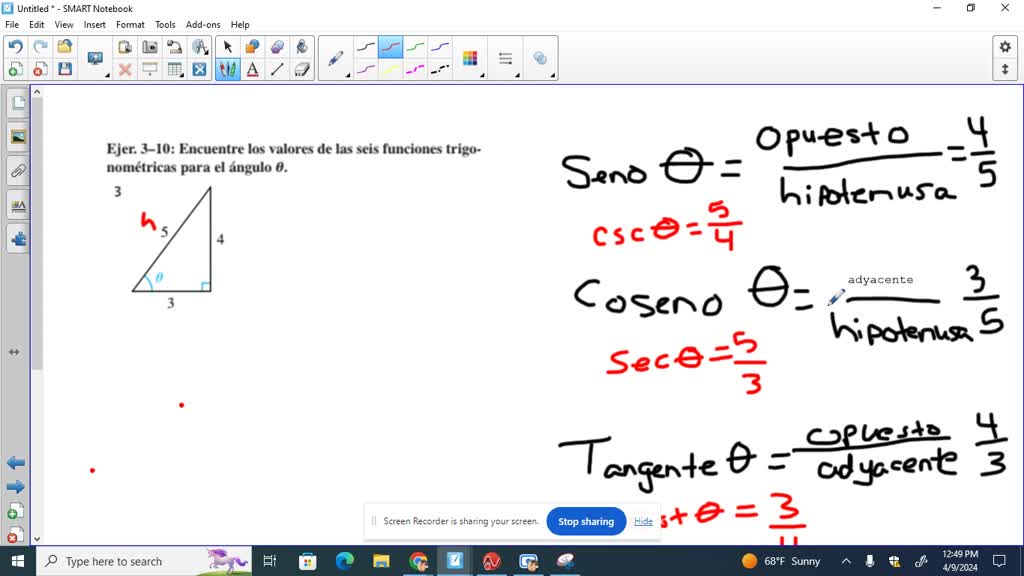
Task: Open the Add-ons menu
Action: tap(202, 24)
